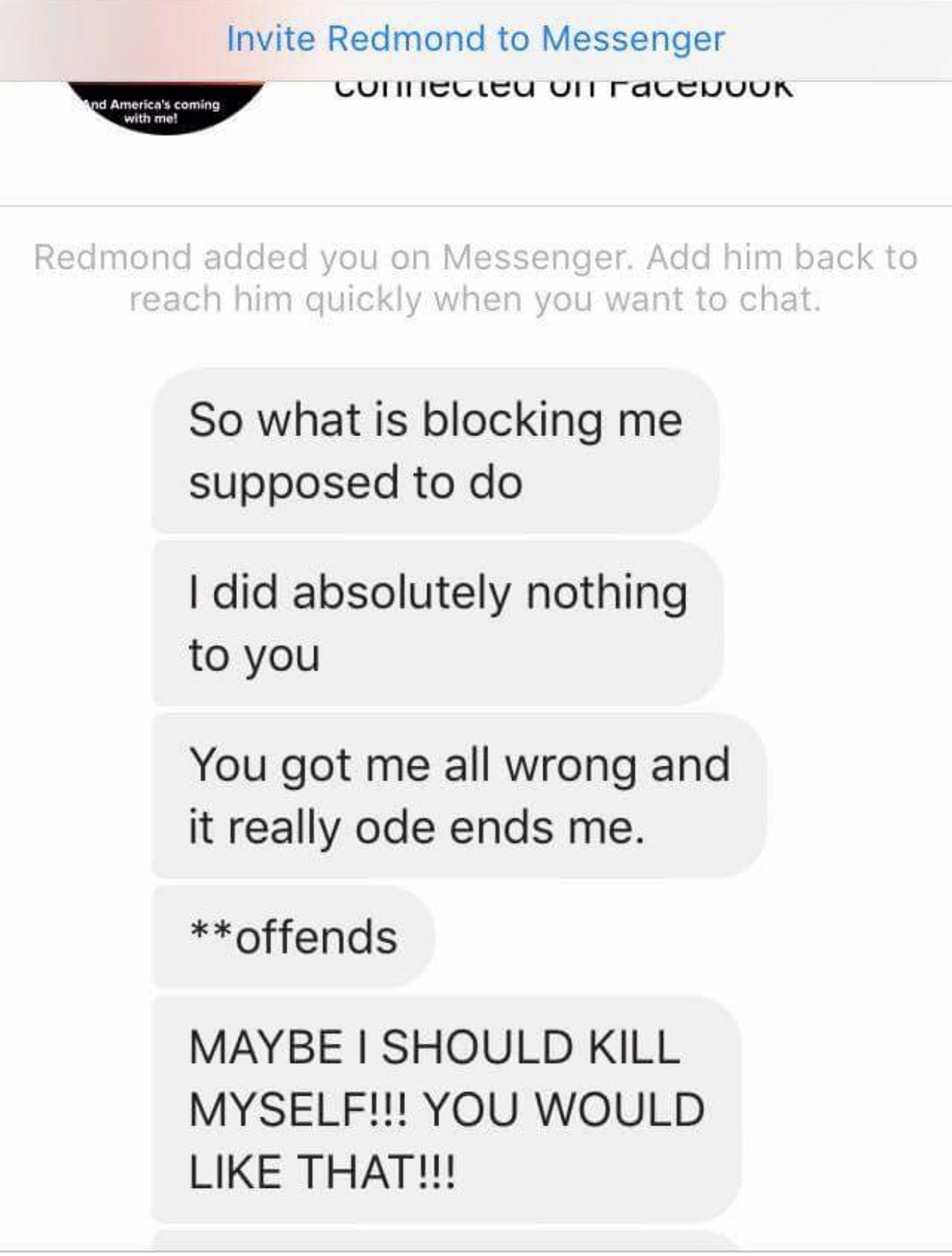The width and height of the screenshot is (952, 1256).
Task: Select the MYSELF!!! YOU WOULD line
Action: pyautogui.click(x=446, y=1110)
